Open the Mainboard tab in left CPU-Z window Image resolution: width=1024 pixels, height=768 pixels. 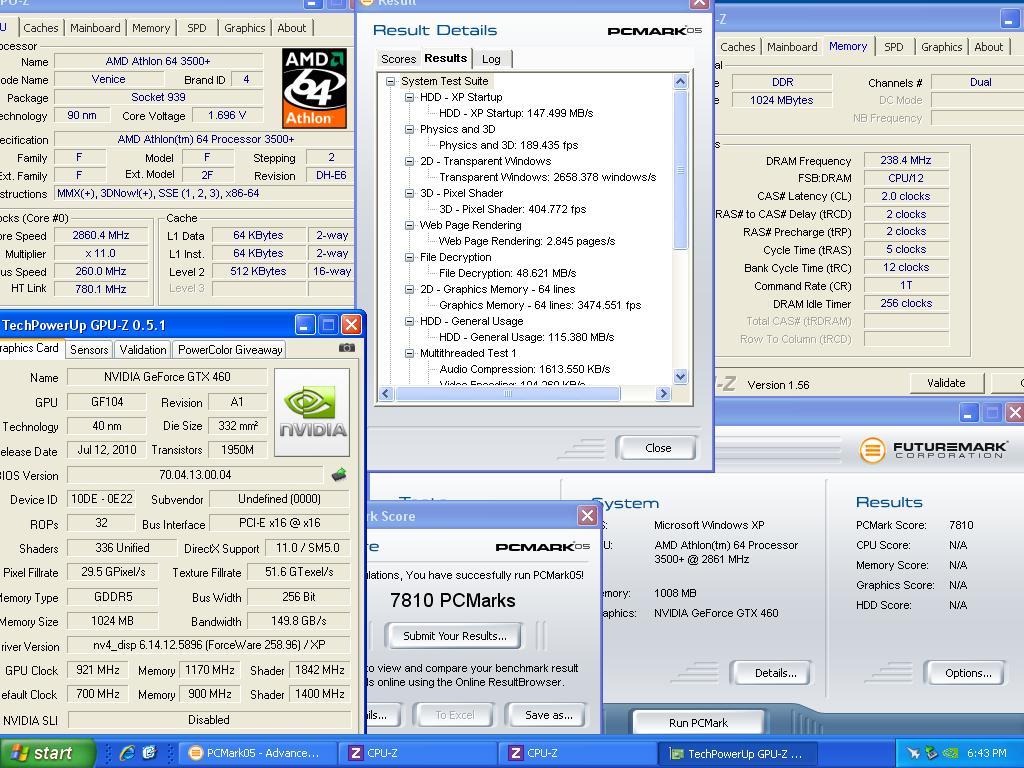tap(95, 28)
